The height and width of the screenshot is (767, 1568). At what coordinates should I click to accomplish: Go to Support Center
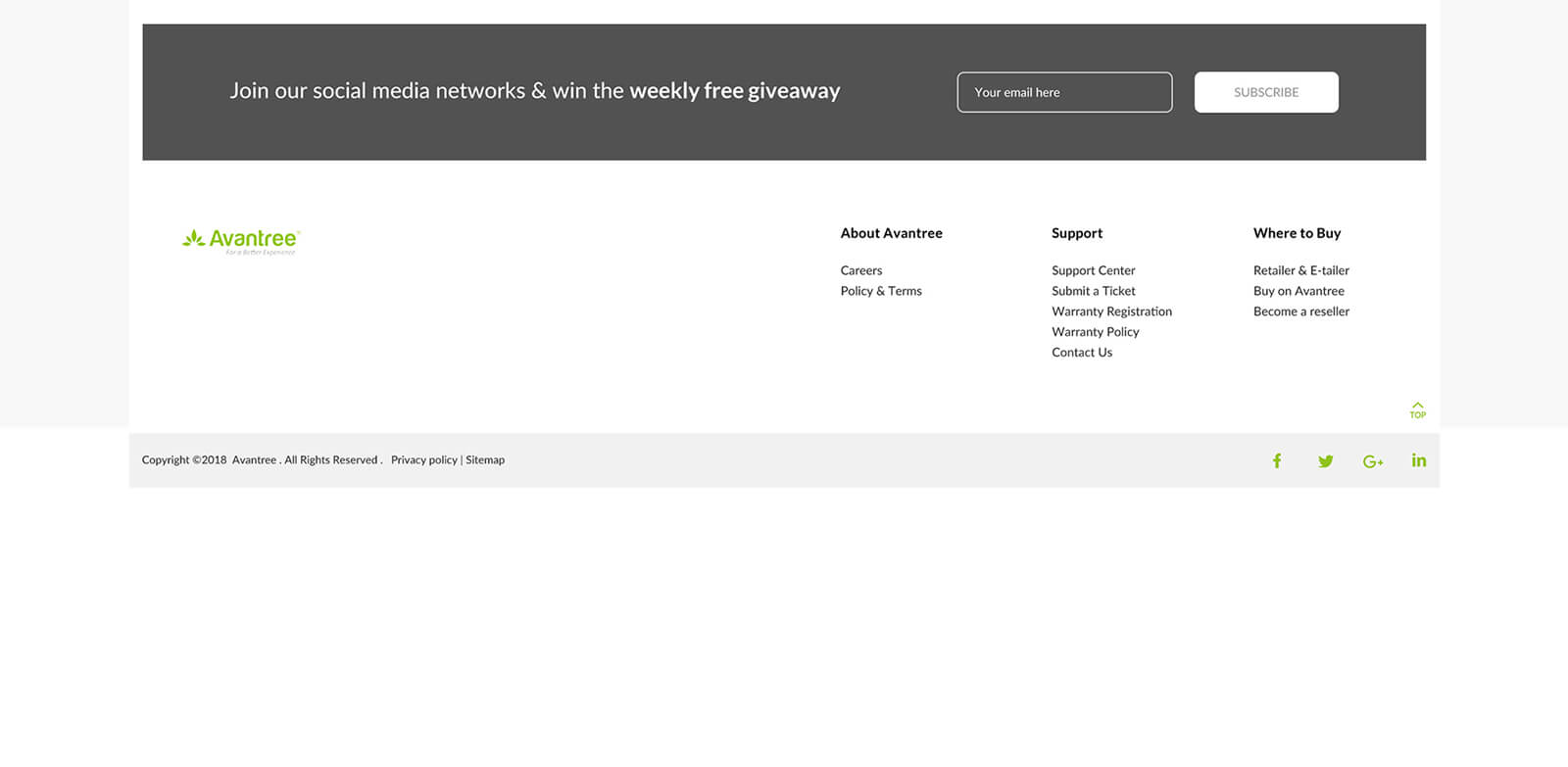(1093, 270)
